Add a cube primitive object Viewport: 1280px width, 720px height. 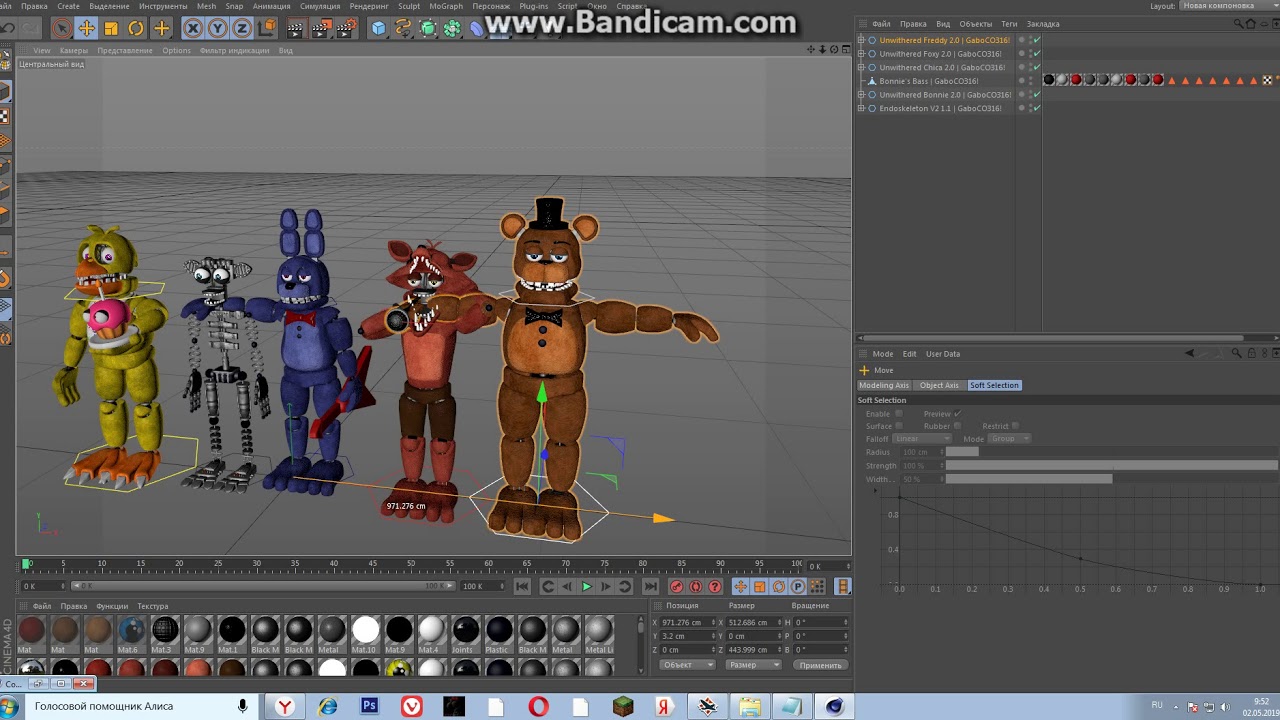[379, 28]
